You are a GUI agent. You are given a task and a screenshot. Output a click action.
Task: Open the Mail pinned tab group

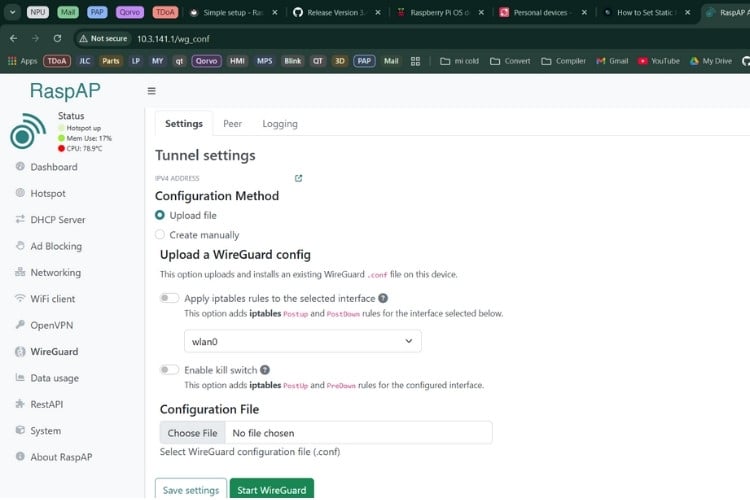(x=67, y=12)
